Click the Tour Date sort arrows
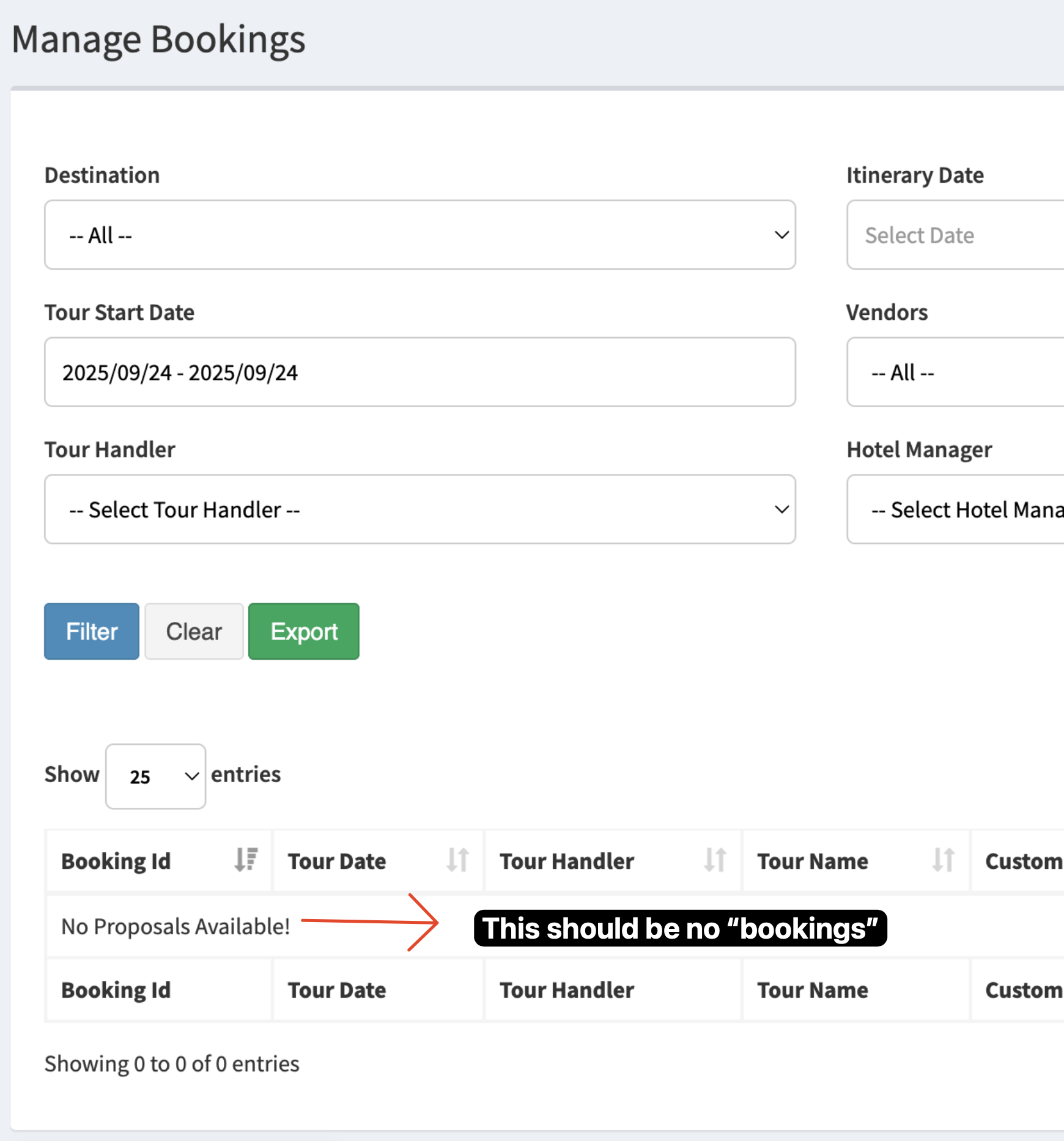The height and width of the screenshot is (1141, 1064). tap(457, 860)
